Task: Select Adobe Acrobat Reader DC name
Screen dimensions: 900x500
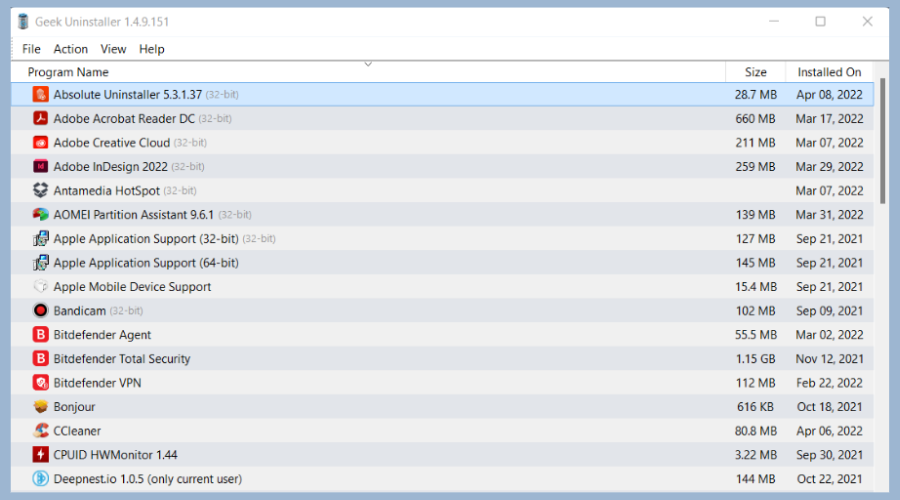Action: coord(124,119)
